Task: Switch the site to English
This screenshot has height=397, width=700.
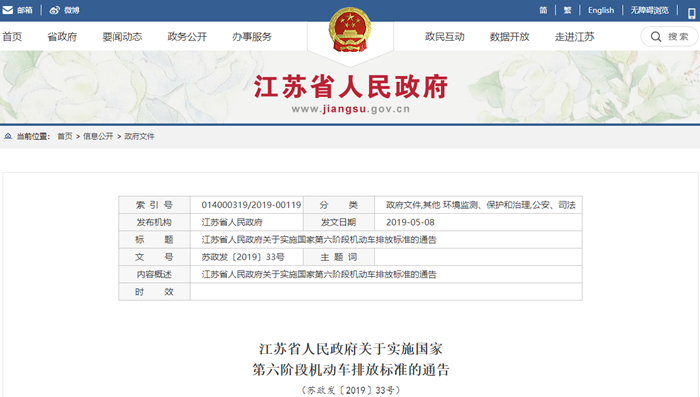Action: 601,10
